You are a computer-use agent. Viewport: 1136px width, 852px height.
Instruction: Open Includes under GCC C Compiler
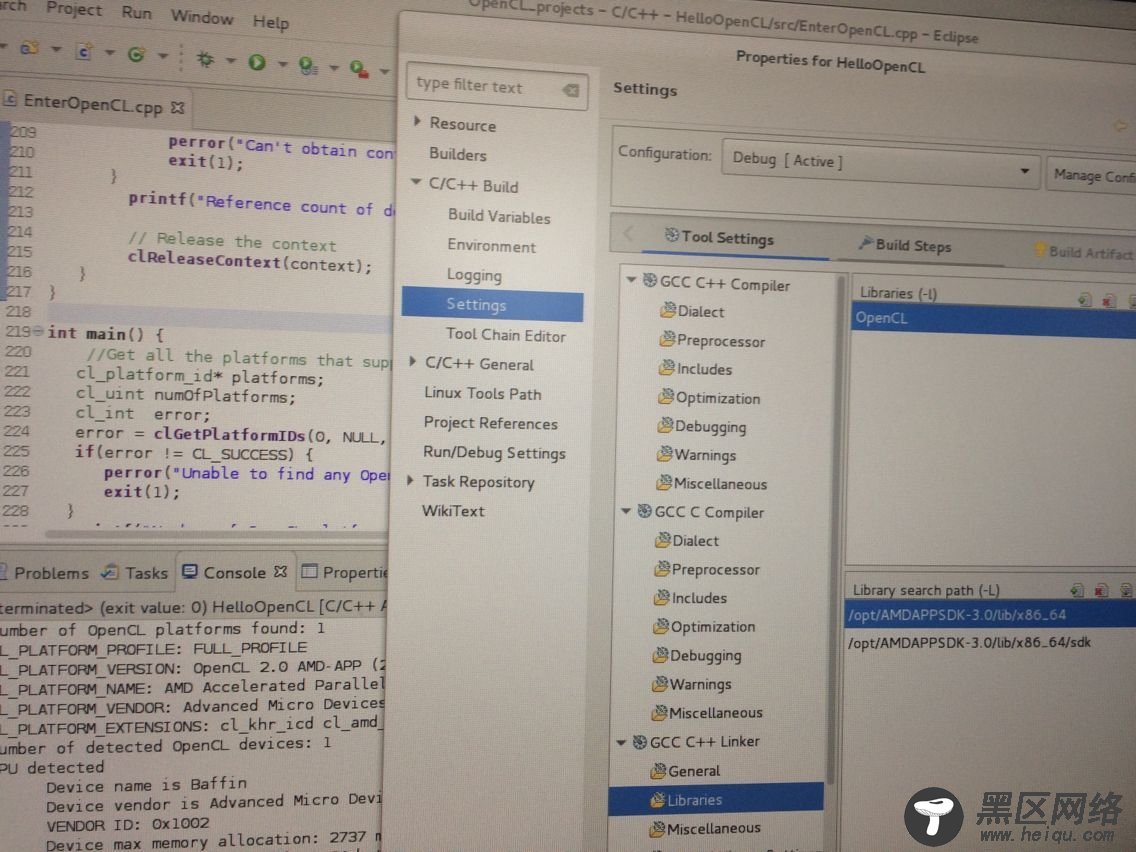click(690, 598)
